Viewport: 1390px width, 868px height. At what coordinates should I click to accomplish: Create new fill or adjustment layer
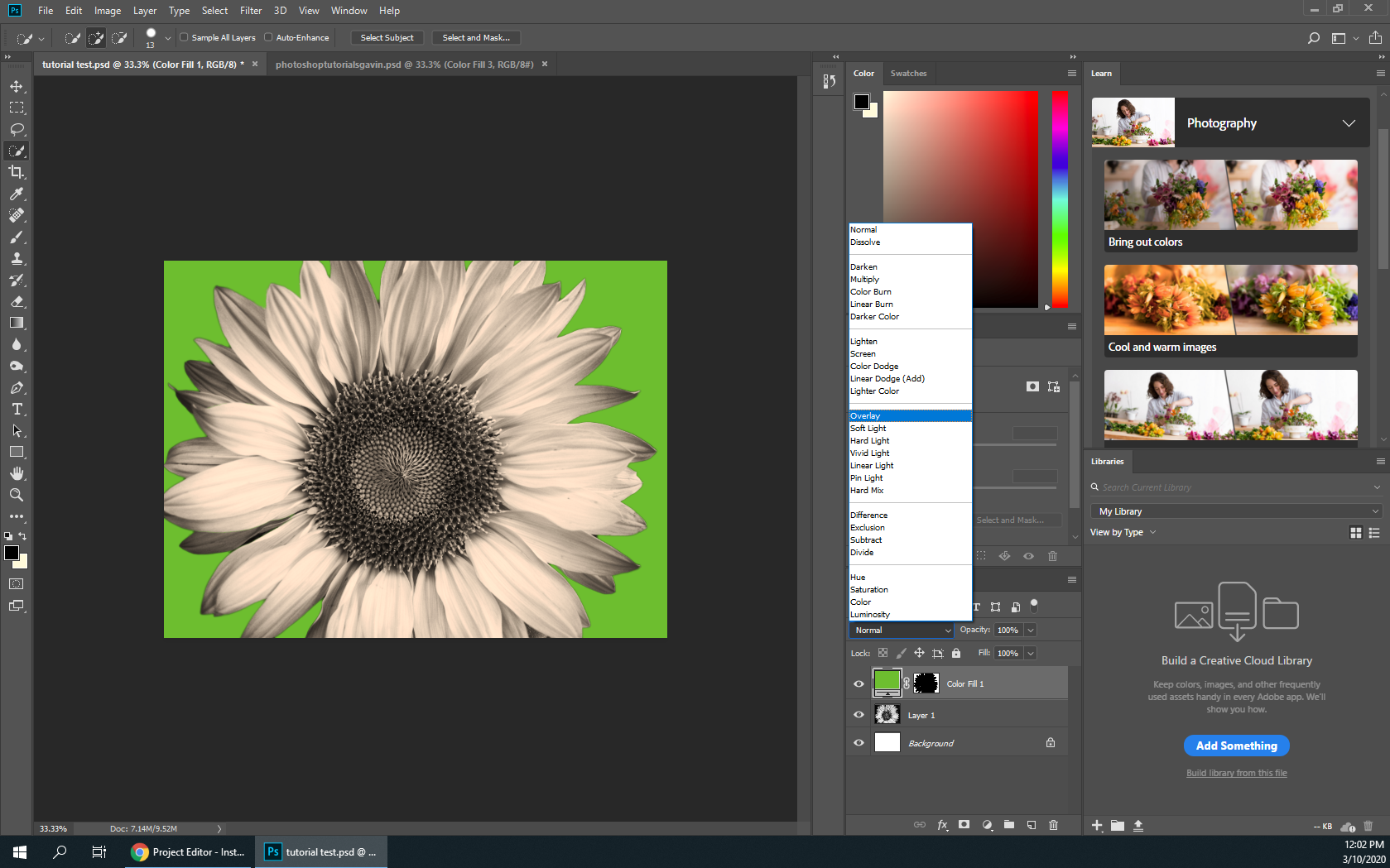[987, 825]
